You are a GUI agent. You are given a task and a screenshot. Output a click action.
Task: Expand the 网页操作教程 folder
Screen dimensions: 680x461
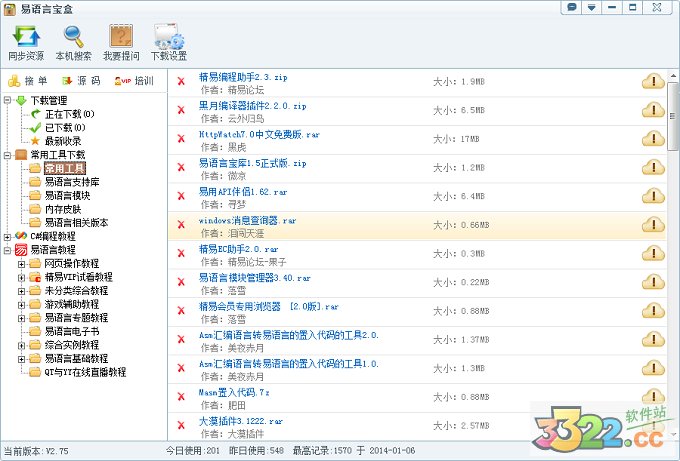[x=21, y=264]
